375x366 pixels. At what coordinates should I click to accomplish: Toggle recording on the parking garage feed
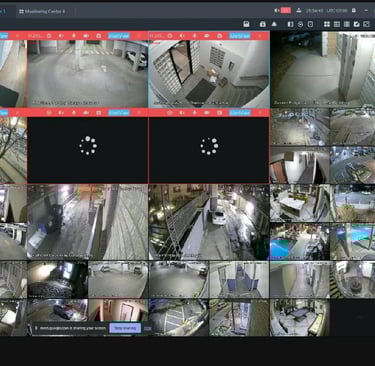click(x=86, y=36)
